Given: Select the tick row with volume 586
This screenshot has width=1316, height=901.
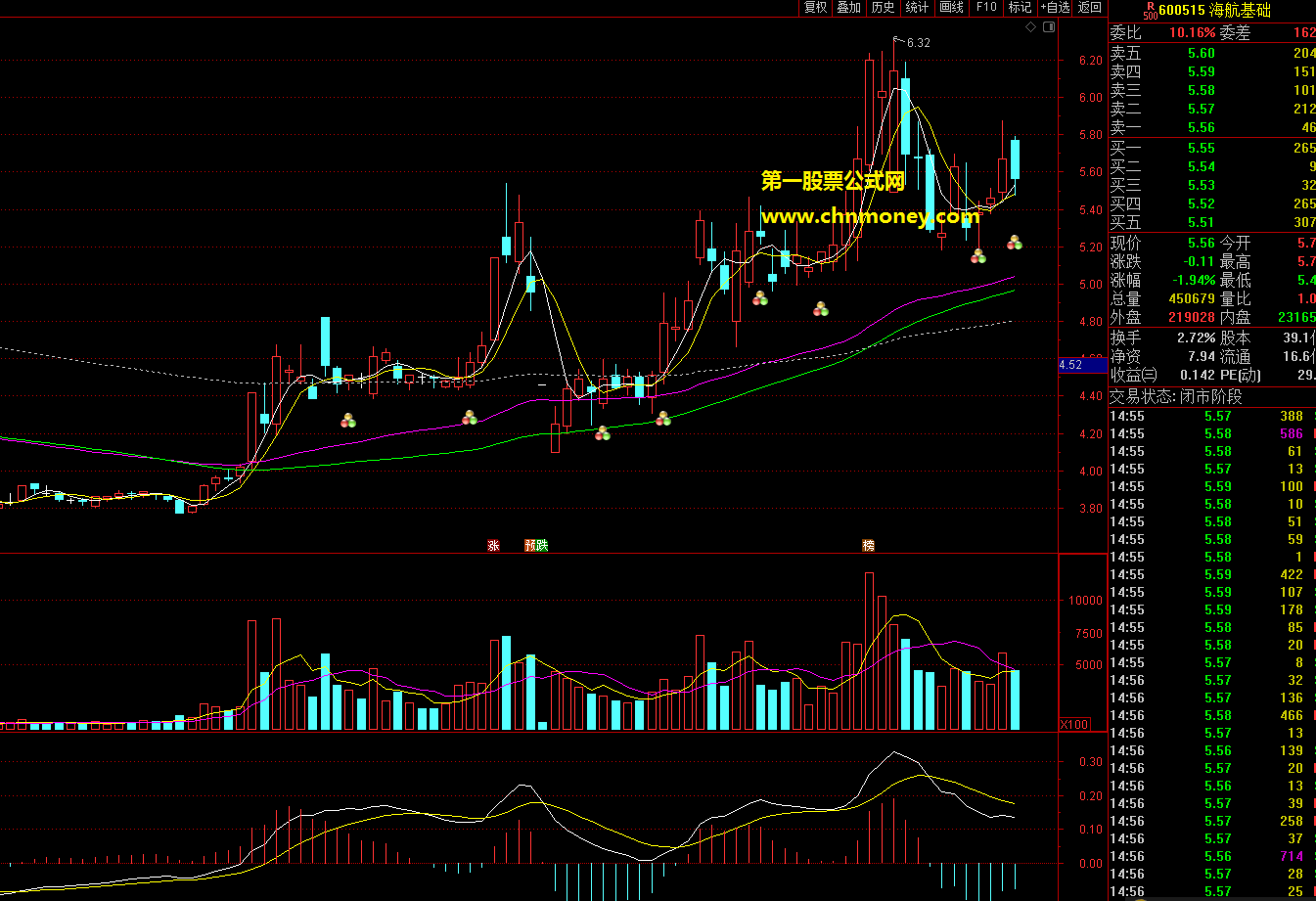Looking at the screenshot, I should [x=1212, y=433].
